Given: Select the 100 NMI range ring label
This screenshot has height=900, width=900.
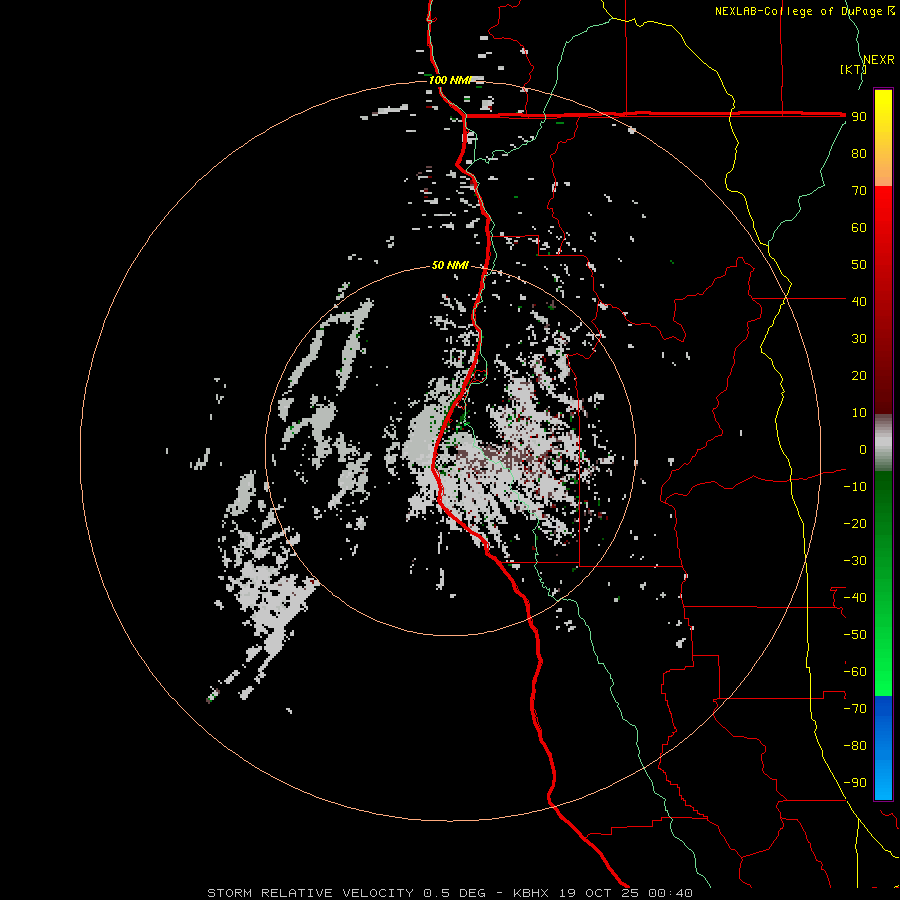Looking at the screenshot, I should point(449,80).
